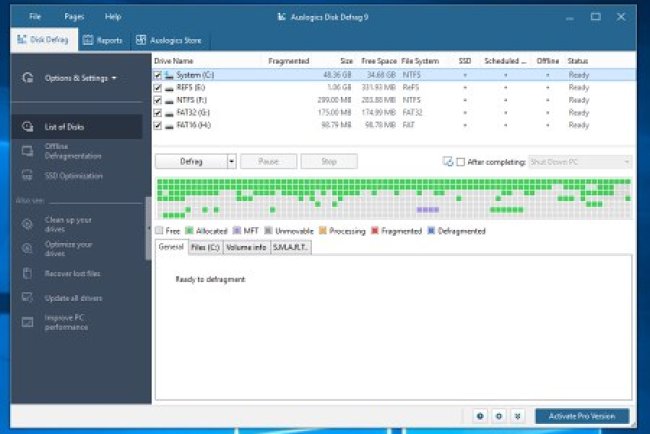Uncheck the FAT16 (H:) drive checkbox
Viewport: 650px width, 434px height.
[x=157, y=125]
